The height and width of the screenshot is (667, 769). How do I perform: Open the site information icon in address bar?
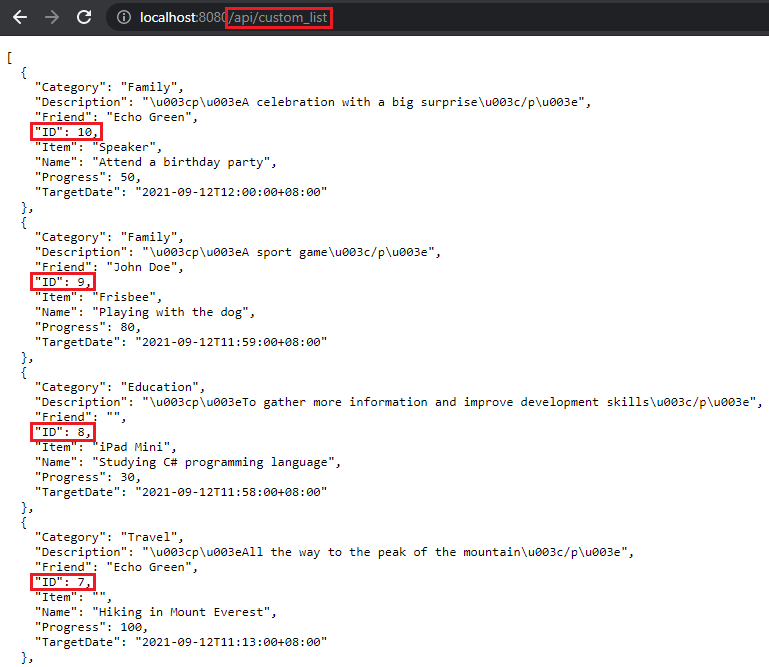coord(124,18)
